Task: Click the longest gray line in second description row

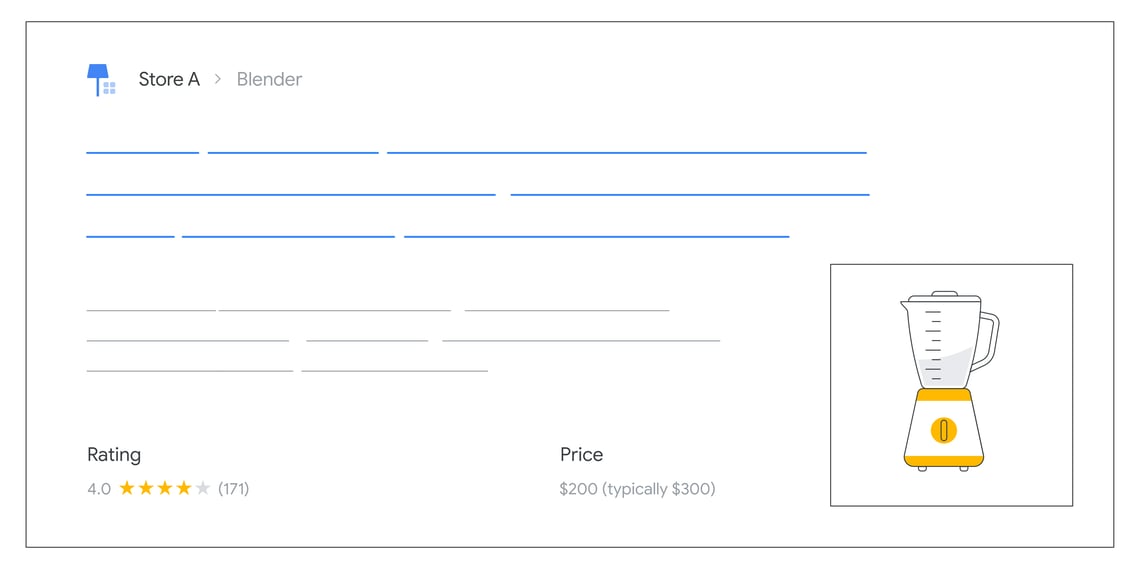Action: coord(581,341)
